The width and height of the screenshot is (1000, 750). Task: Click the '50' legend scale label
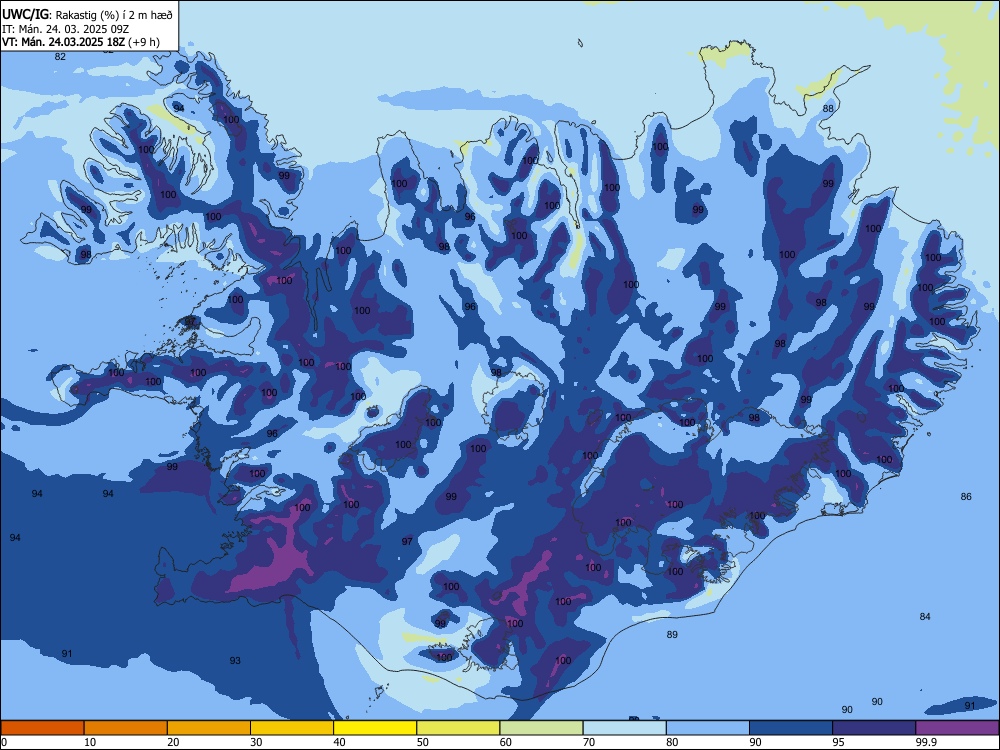pos(423,742)
